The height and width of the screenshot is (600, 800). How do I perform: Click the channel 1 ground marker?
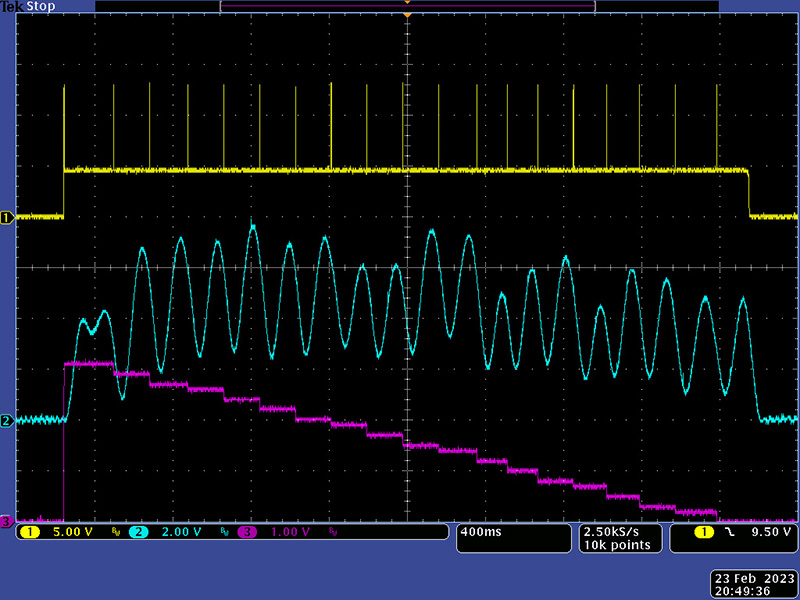point(6,217)
